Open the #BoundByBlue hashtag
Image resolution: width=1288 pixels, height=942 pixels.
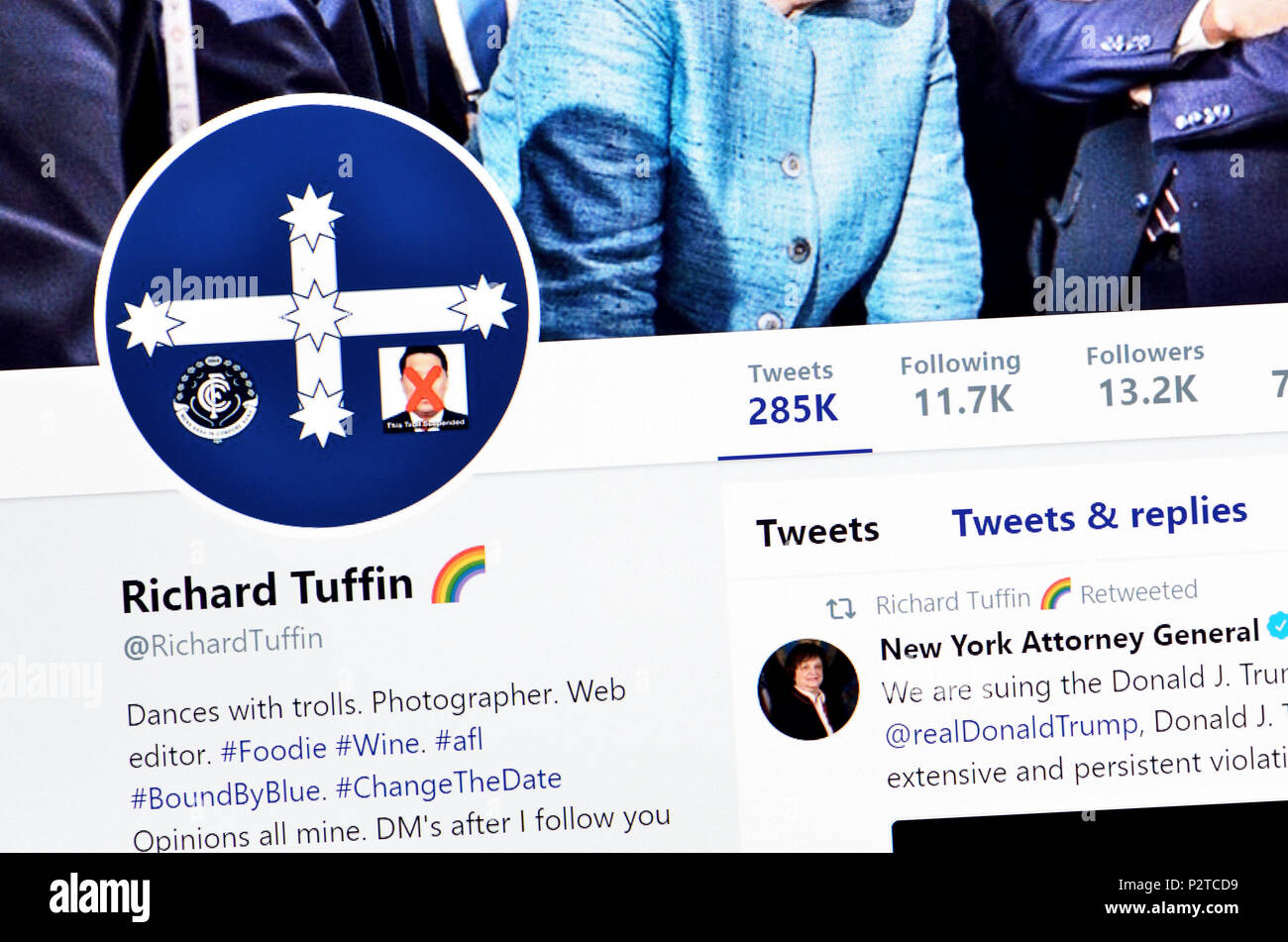pyautogui.click(x=227, y=794)
